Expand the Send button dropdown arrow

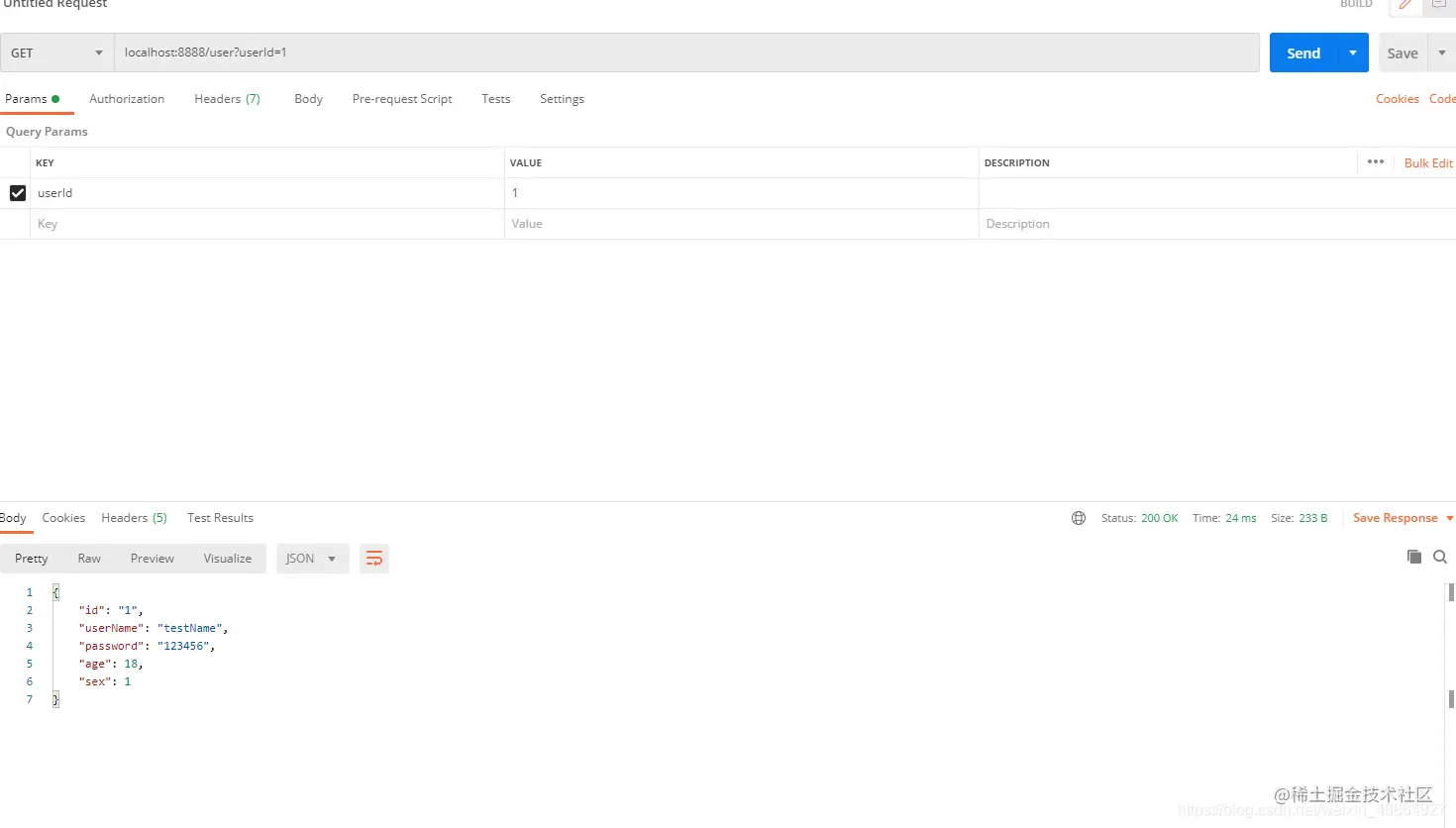(1353, 52)
